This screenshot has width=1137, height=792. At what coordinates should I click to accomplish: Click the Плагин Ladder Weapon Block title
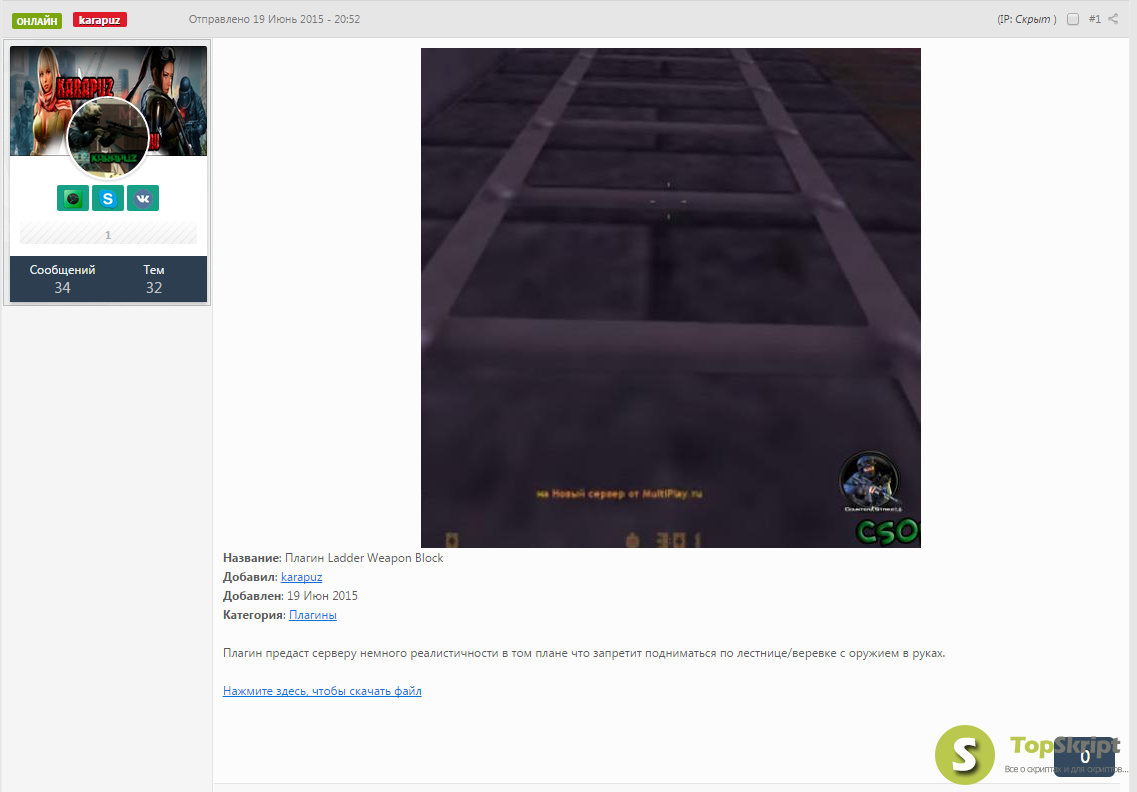pyautogui.click(x=363, y=558)
